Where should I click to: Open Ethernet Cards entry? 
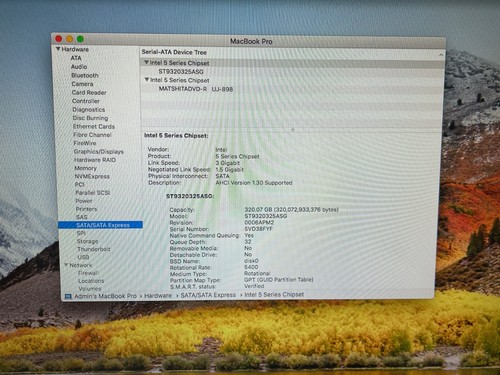94,127
